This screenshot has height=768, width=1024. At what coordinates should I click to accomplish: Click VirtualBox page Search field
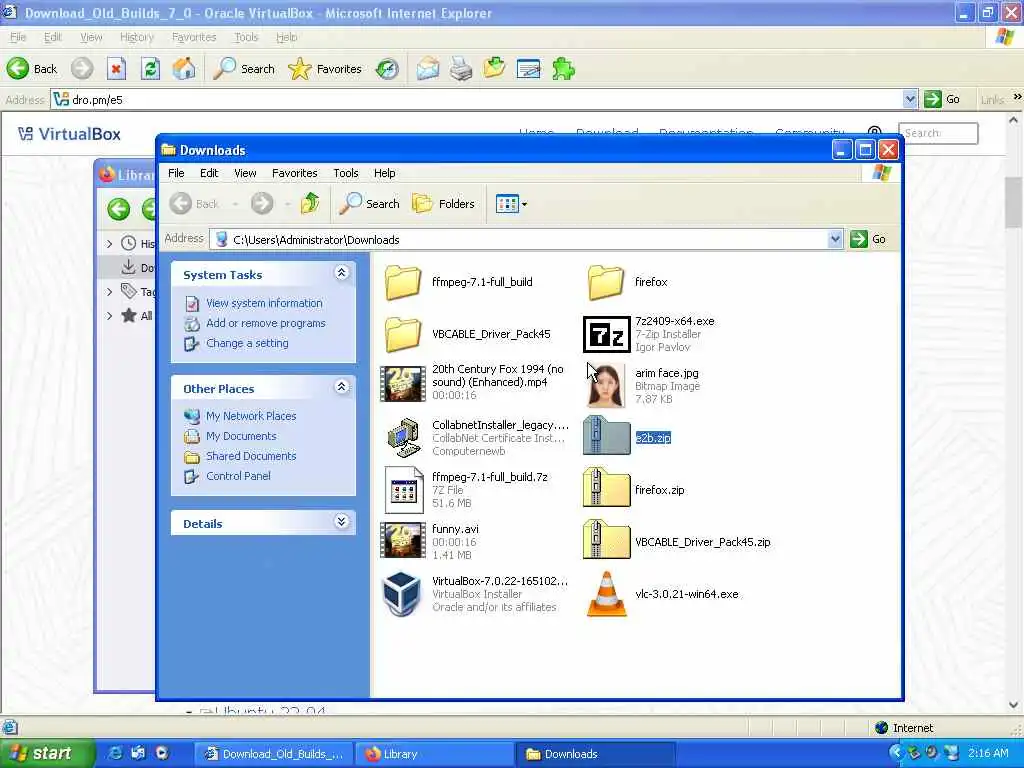(938, 133)
